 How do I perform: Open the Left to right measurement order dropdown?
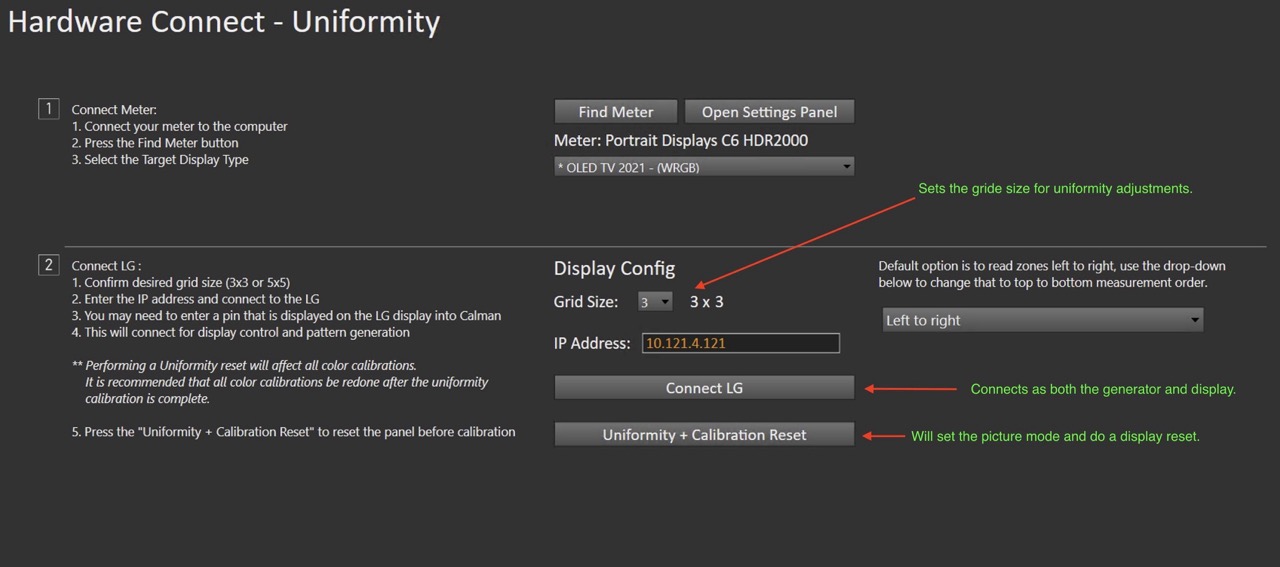(x=1043, y=320)
